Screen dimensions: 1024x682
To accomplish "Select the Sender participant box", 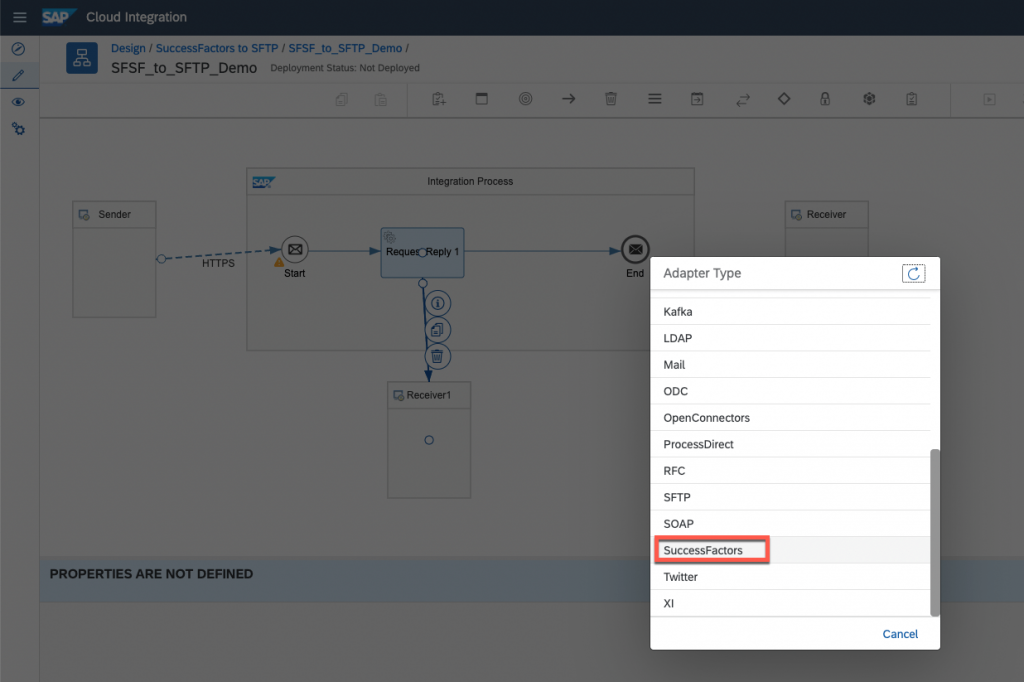I will [114, 259].
